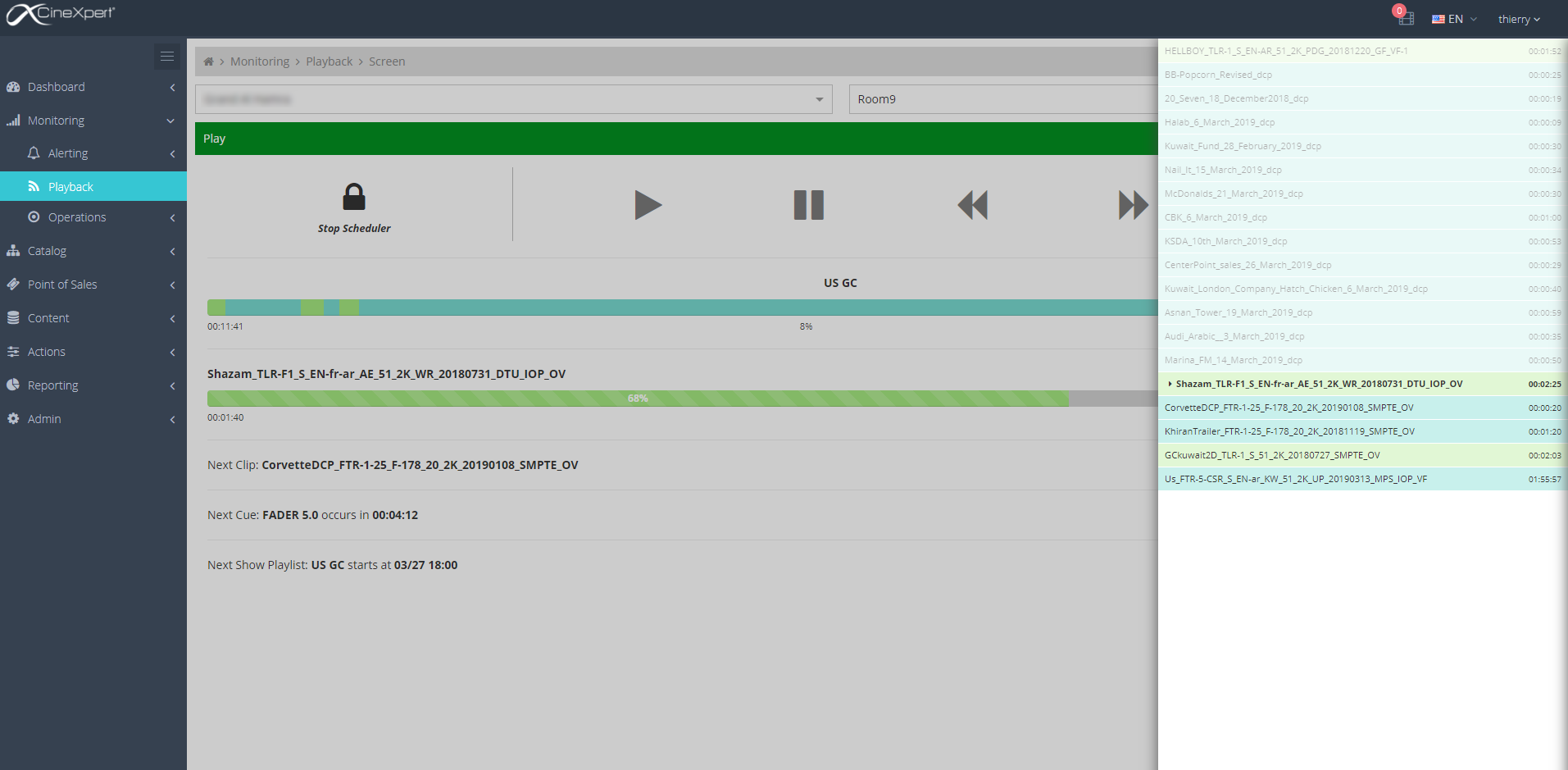Open the notifications film icon
The width and height of the screenshot is (1568, 770).
[x=1405, y=17]
